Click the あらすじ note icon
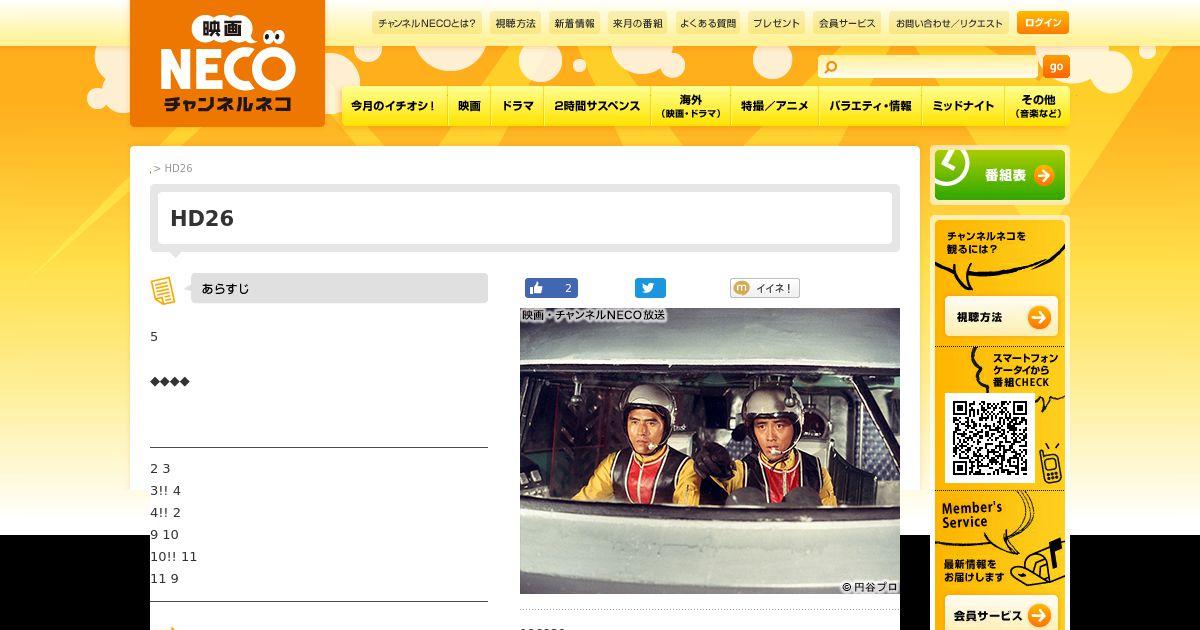This screenshot has width=1200, height=630. [x=163, y=290]
